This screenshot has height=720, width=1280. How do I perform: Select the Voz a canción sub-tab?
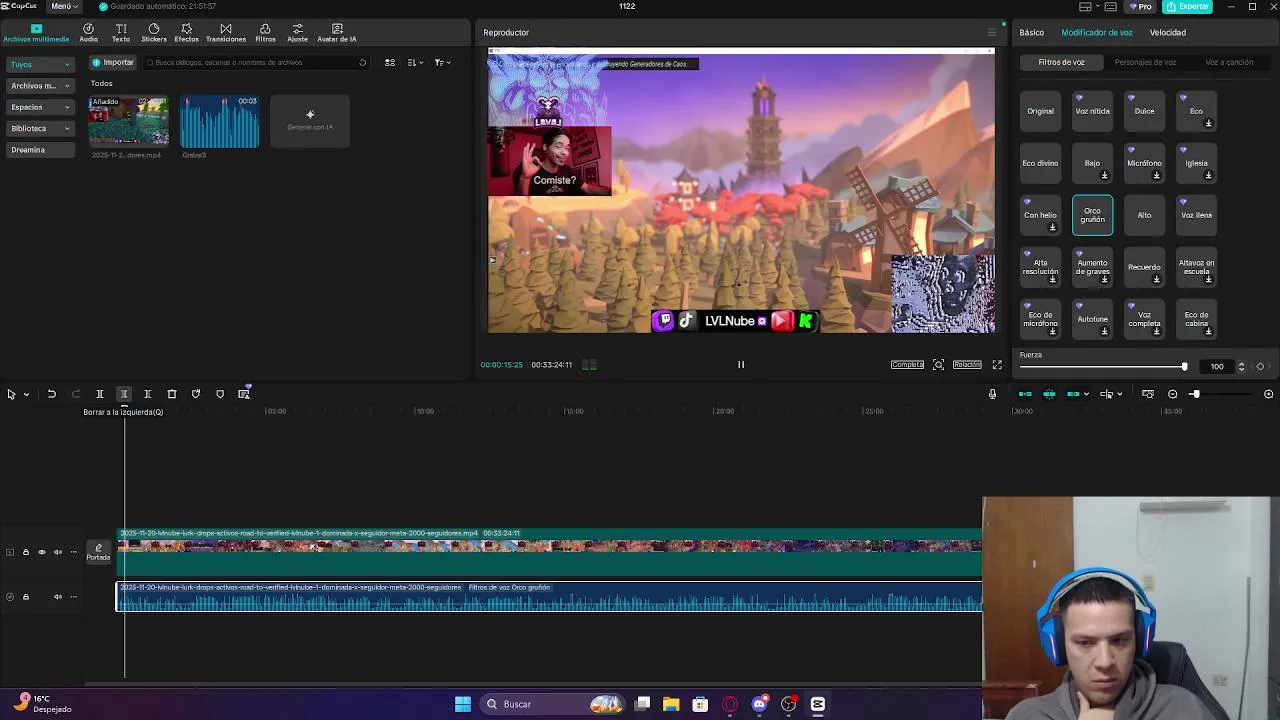pyautogui.click(x=1229, y=62)
